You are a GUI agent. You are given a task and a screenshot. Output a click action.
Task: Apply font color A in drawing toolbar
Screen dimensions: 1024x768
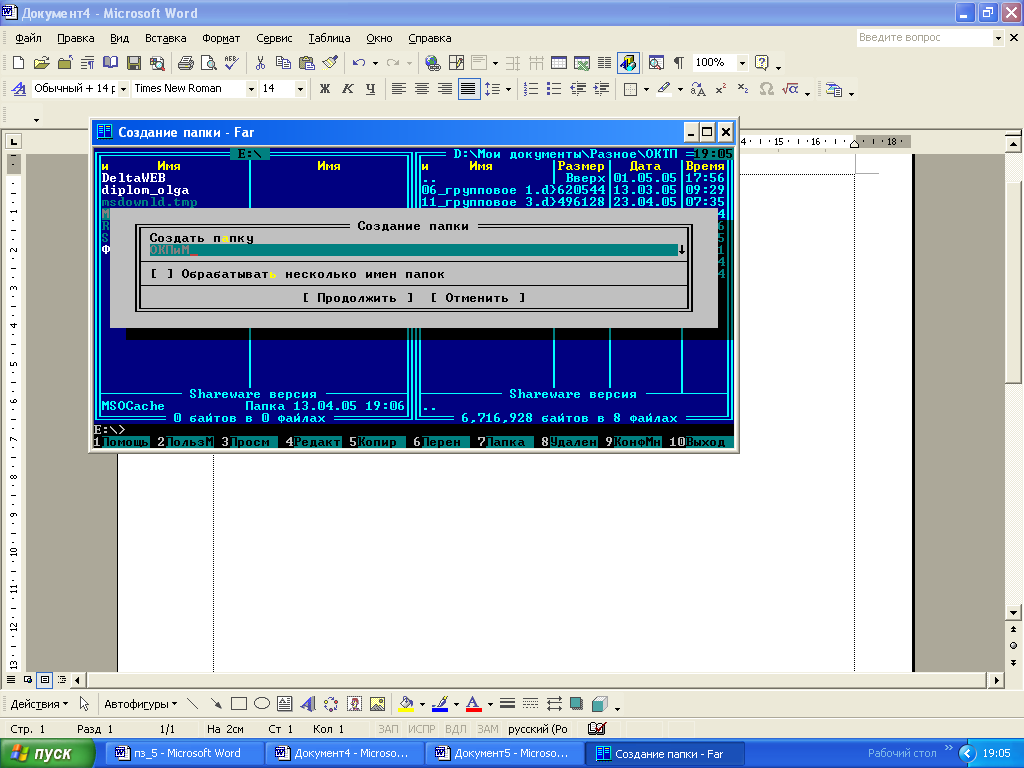click(474, 704)
